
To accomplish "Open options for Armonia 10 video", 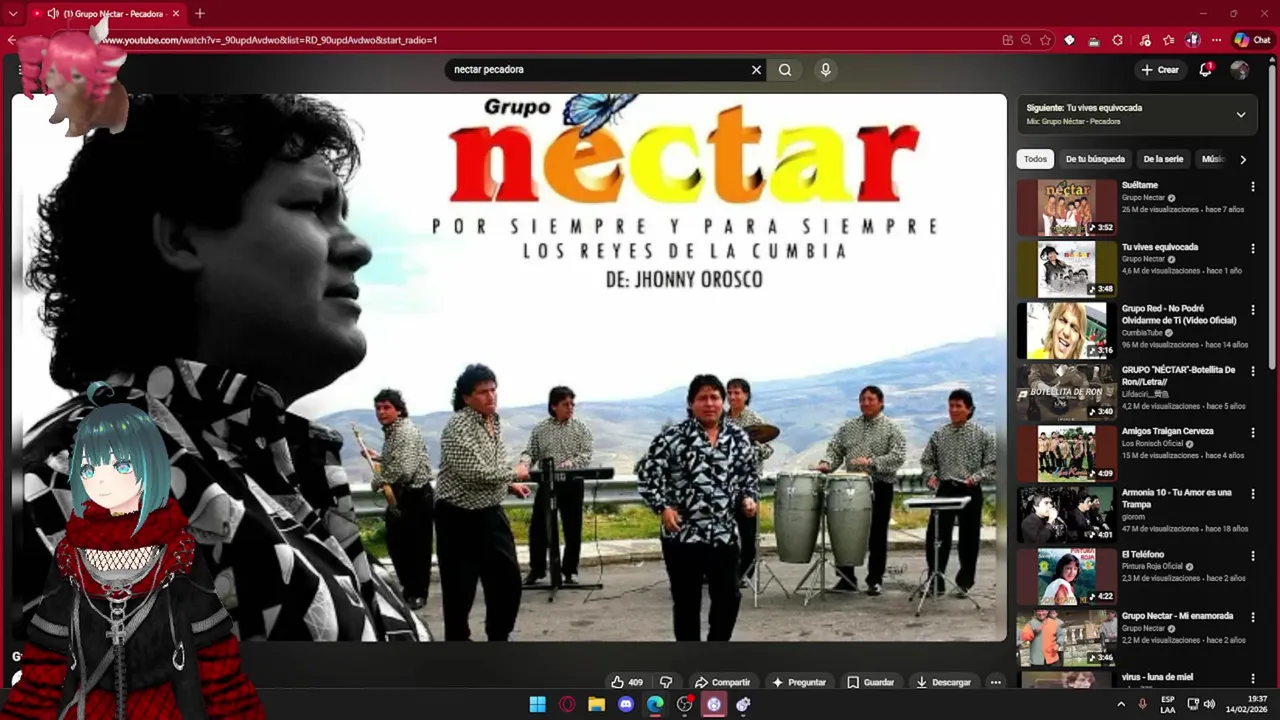I will tap(1253, 494).
